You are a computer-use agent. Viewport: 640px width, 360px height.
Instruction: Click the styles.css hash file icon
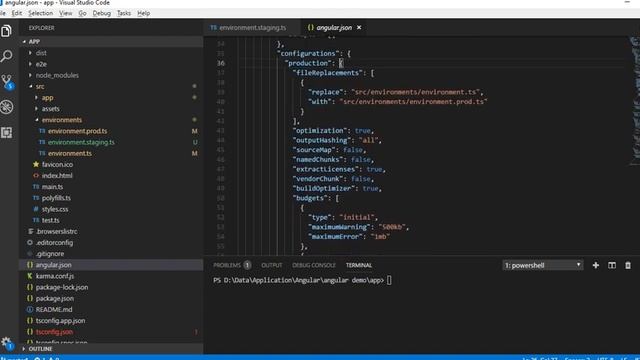coord(36,209)
